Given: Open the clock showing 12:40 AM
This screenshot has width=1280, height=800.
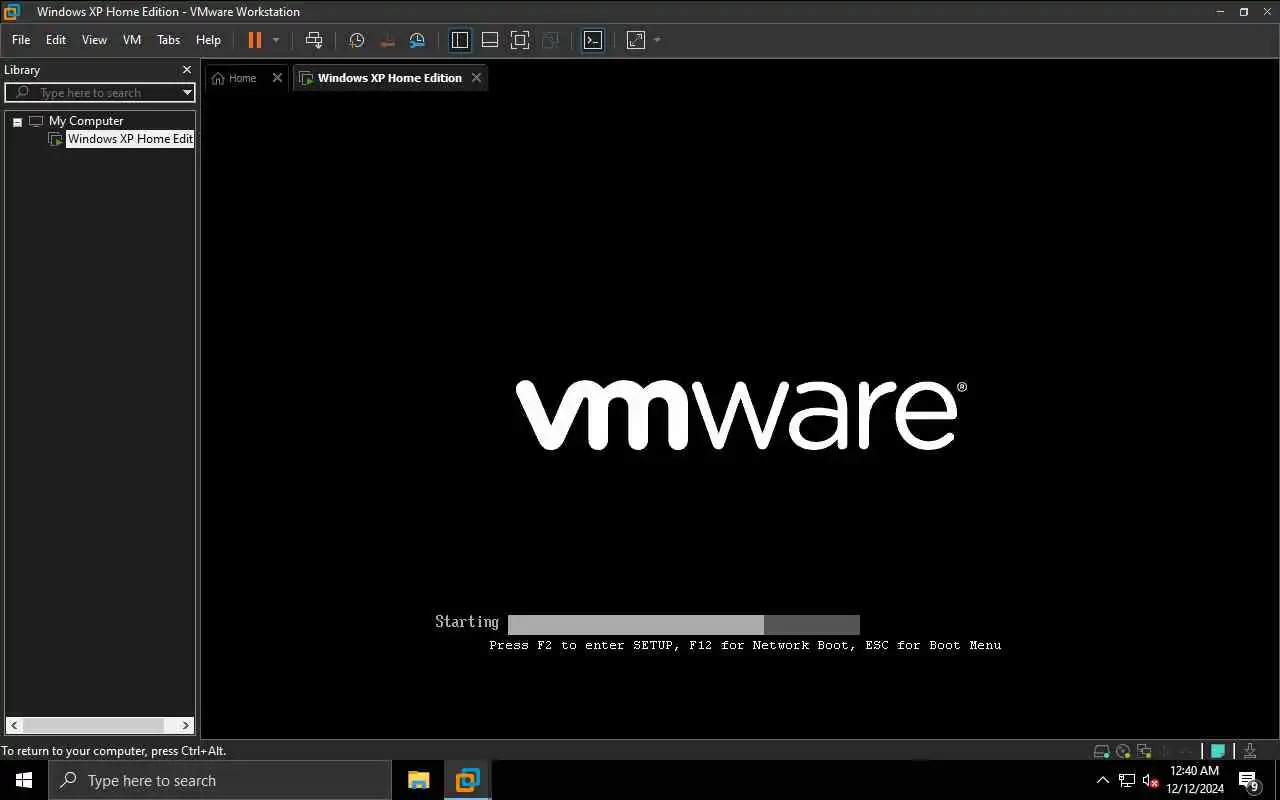Looking at the screenshot, I should [x=1195, y=780].
